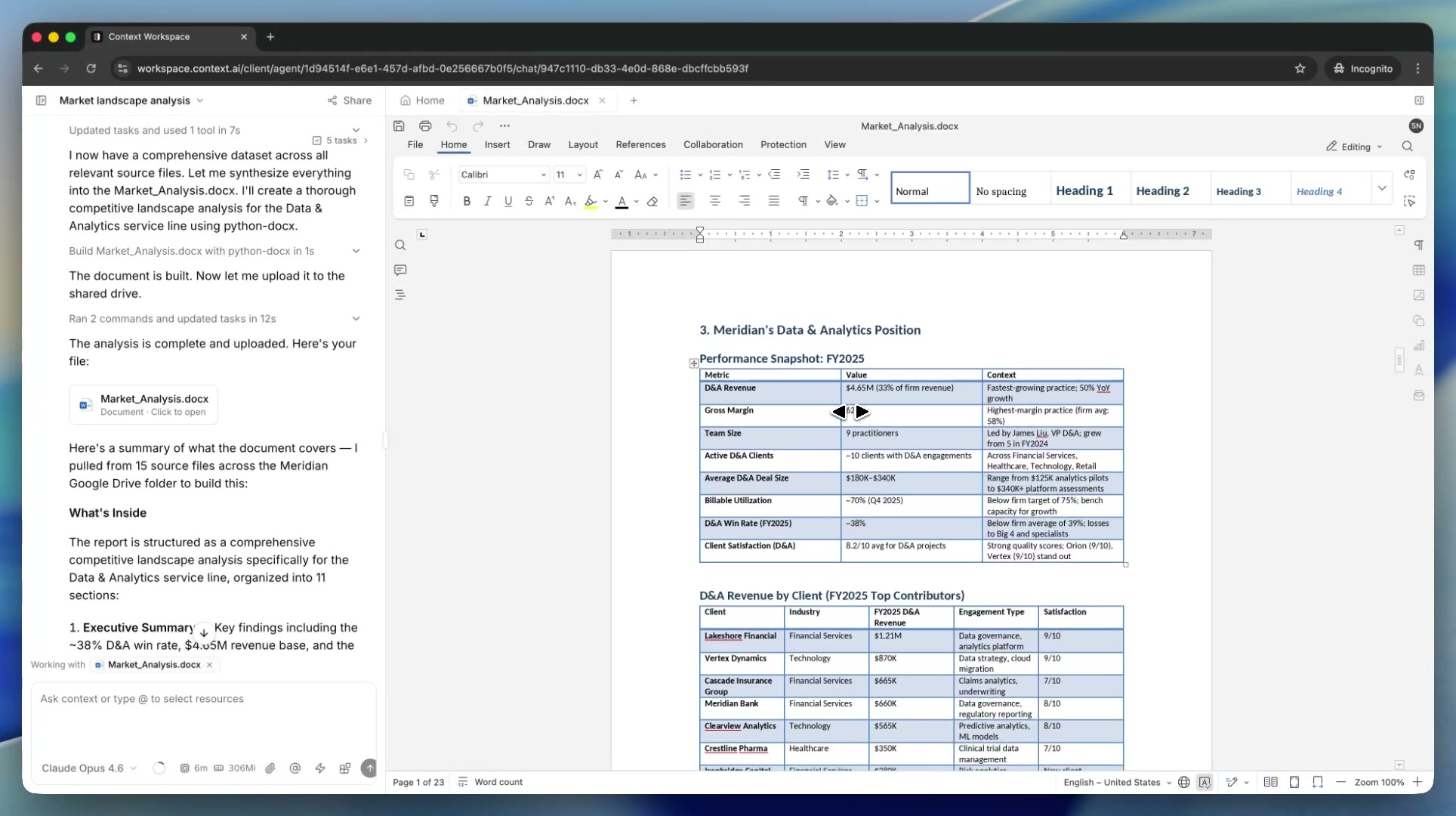Open the Claude Opus 4.6 model selector
The image size is (1456, 816).
89,768
